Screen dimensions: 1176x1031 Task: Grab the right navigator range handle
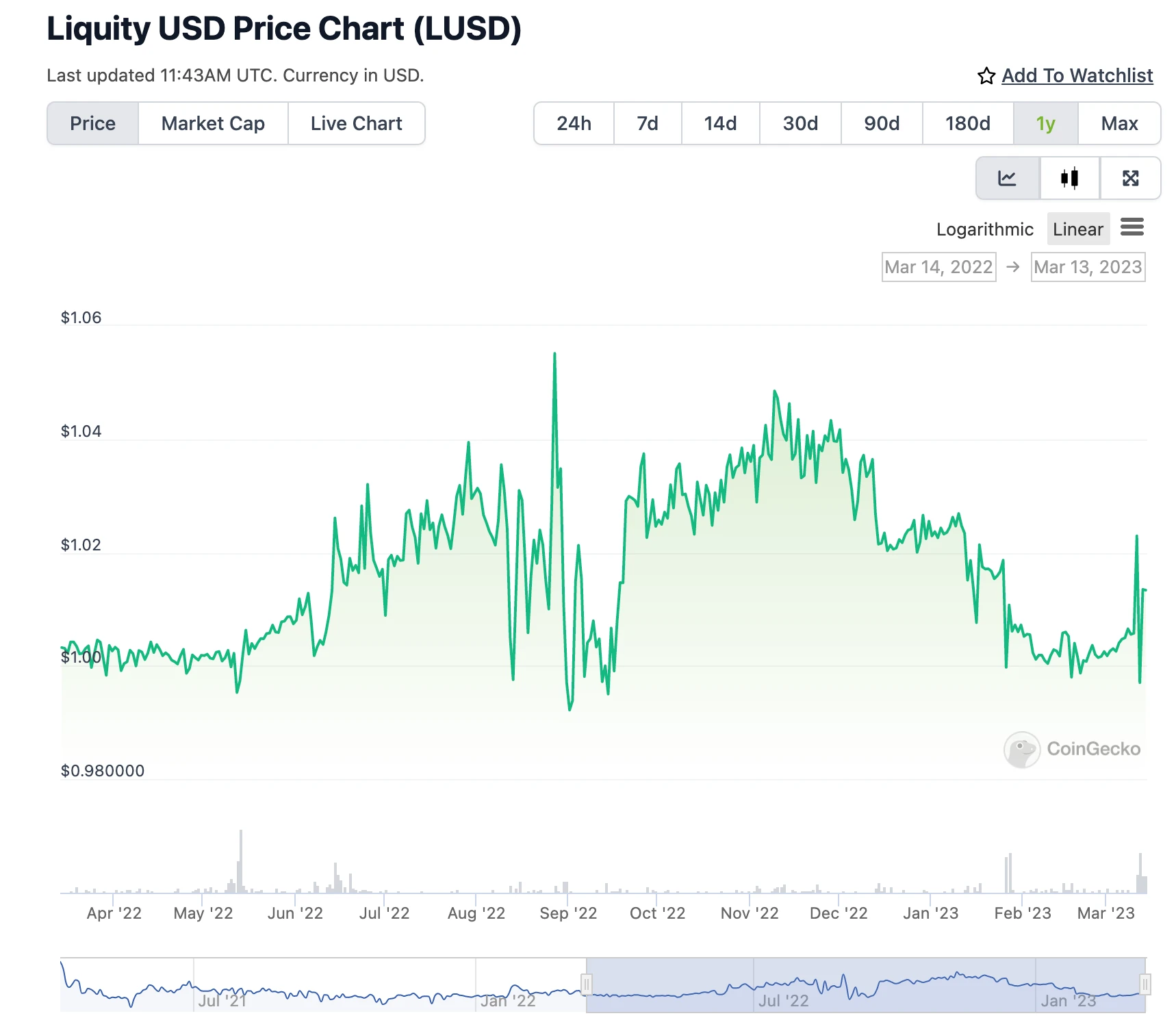pyautogui.click(x=1145, y=984)
